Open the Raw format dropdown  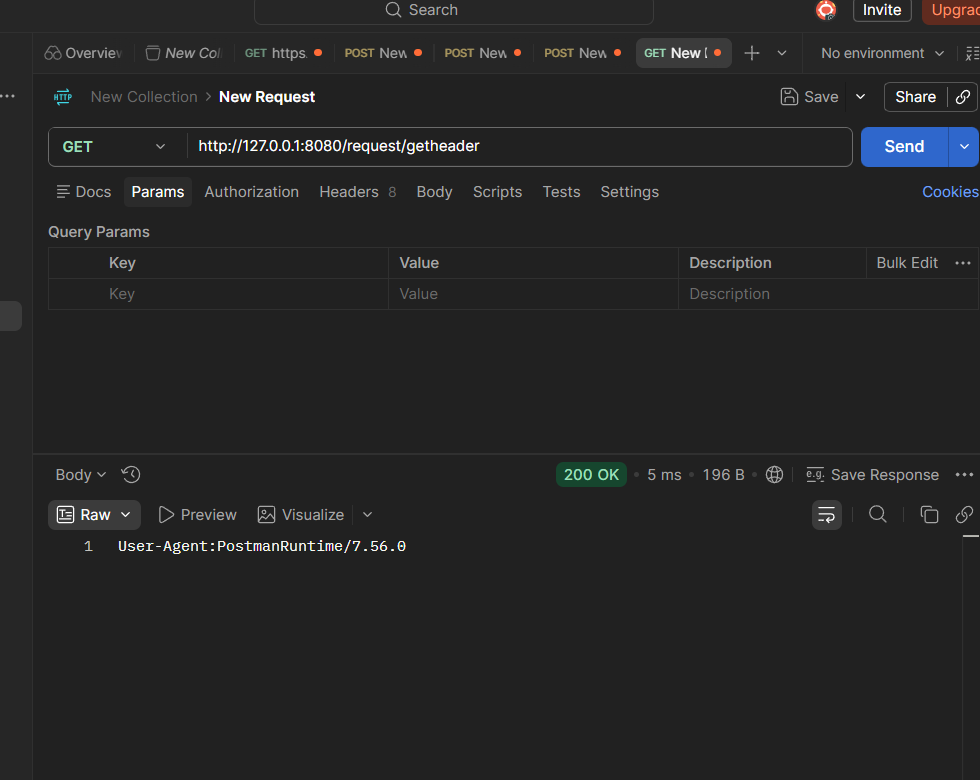coord(94,515)
